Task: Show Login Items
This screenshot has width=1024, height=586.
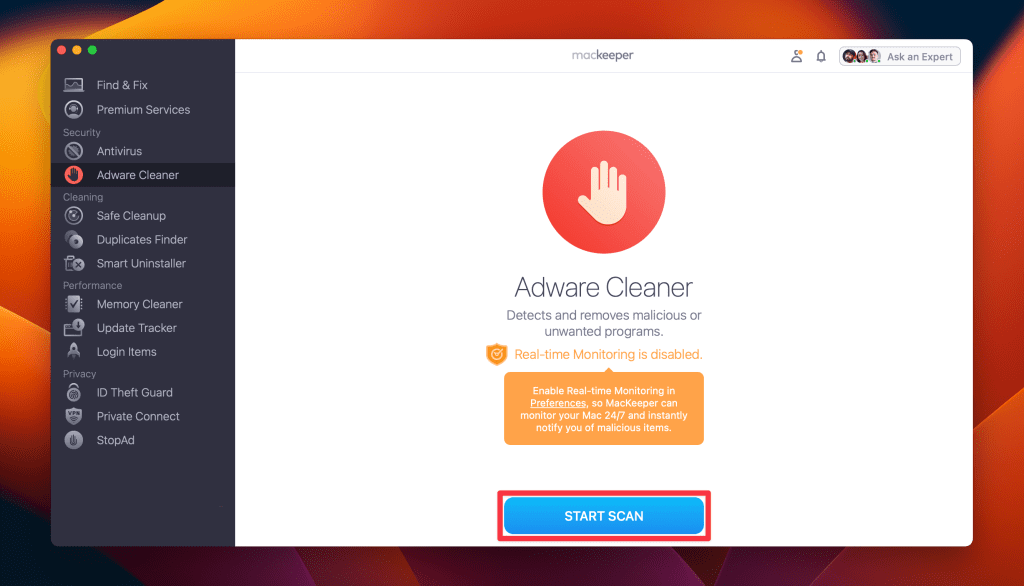Action: [x=142, y=351]
